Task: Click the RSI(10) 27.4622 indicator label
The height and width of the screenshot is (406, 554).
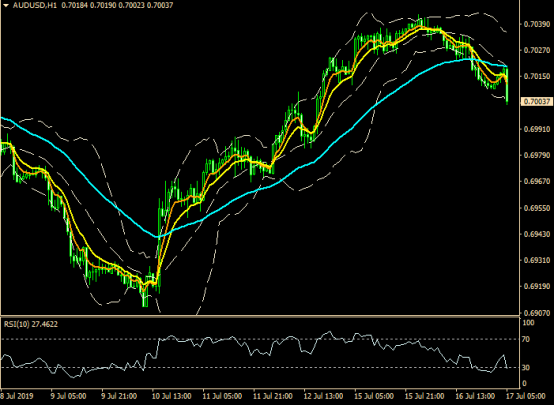Action: click(31, 324)
